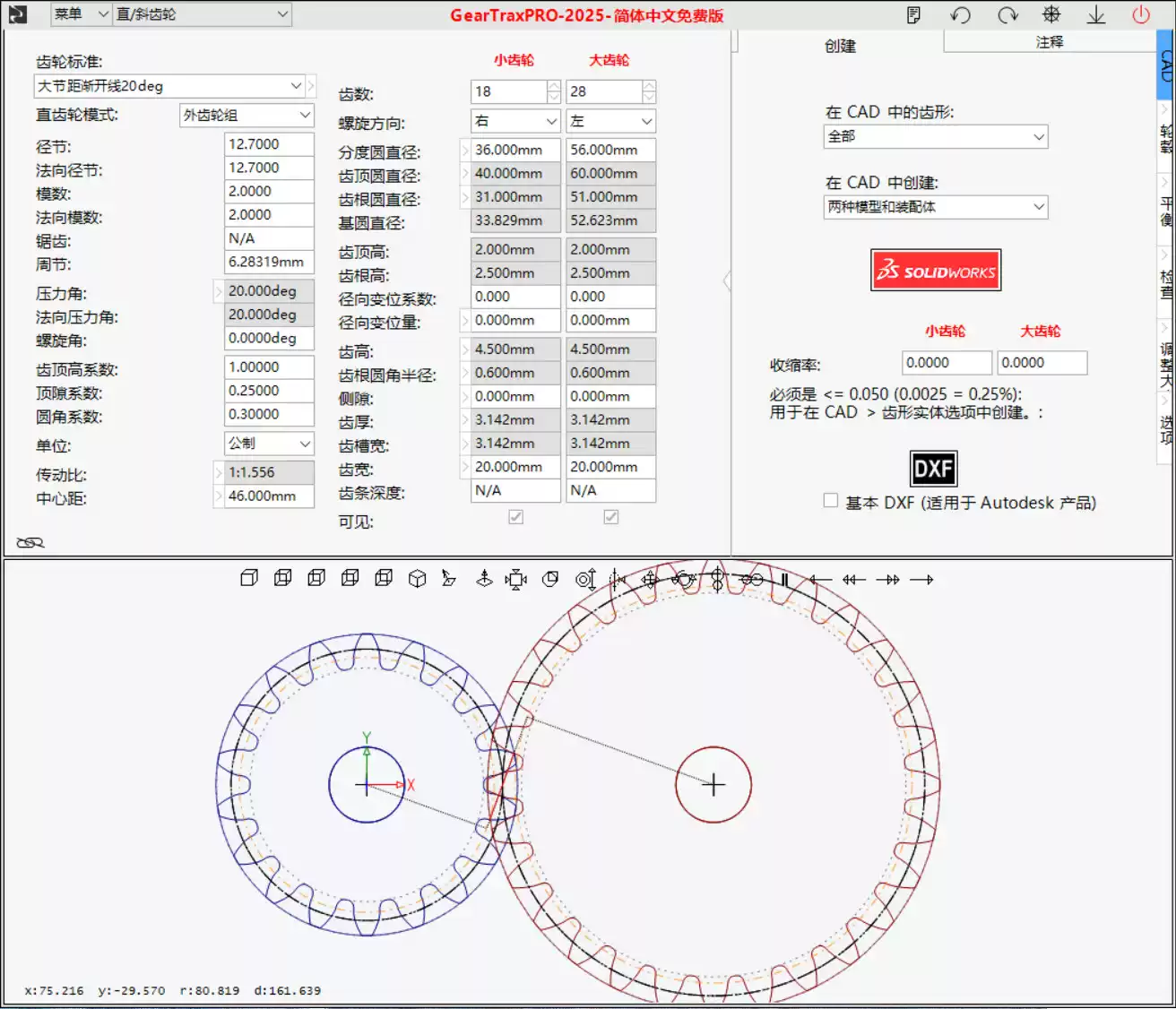The image size is (1176, 1009).
Task: Click the step-forward arrow icon in the viewport toolbar
Action: tap(891, 579)
